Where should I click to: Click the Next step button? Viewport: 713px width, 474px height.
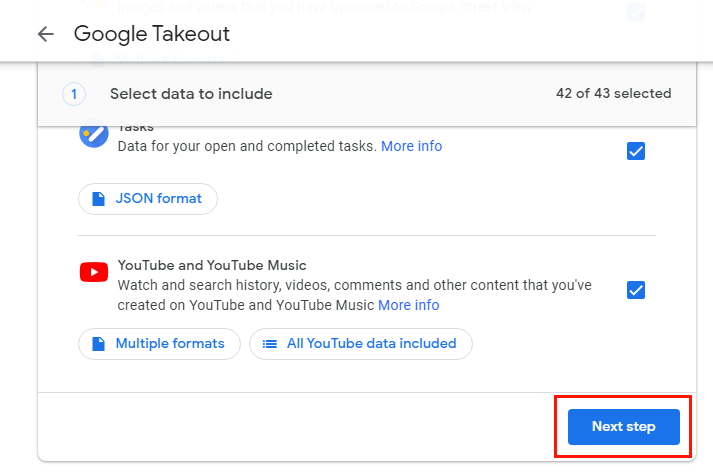(x=623, y=427)
